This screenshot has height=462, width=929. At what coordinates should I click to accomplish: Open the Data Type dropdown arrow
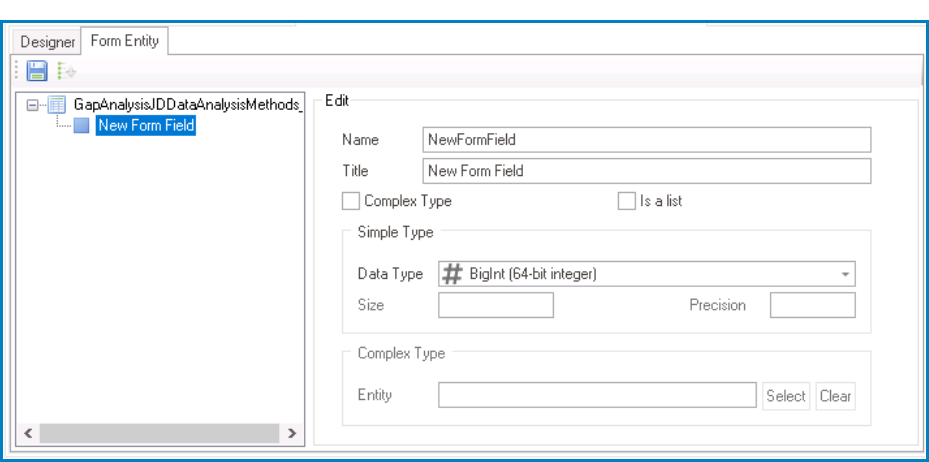(x=845, y=273)
